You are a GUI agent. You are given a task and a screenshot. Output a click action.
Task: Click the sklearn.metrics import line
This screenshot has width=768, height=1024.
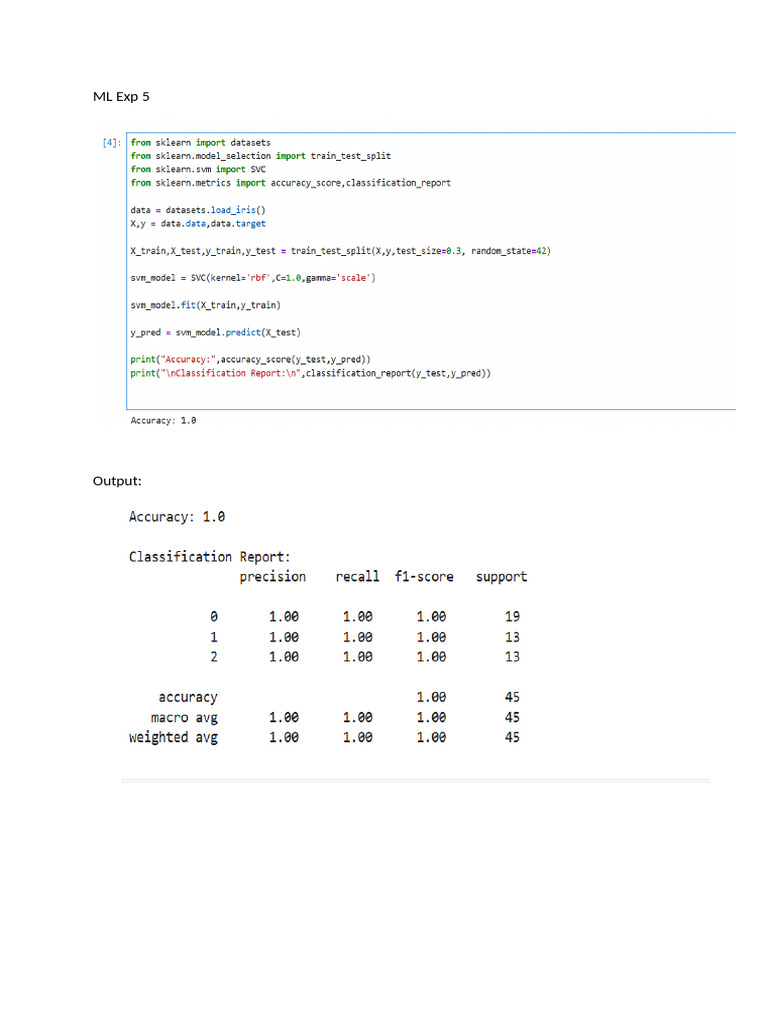[x=291, y=183]
